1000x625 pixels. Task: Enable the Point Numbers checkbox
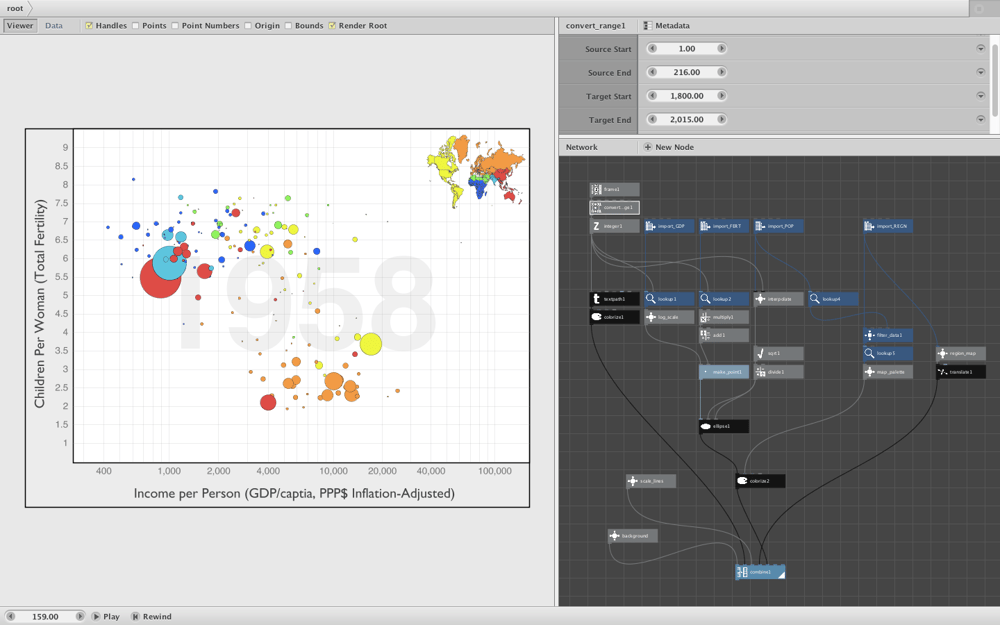[175, 26]
